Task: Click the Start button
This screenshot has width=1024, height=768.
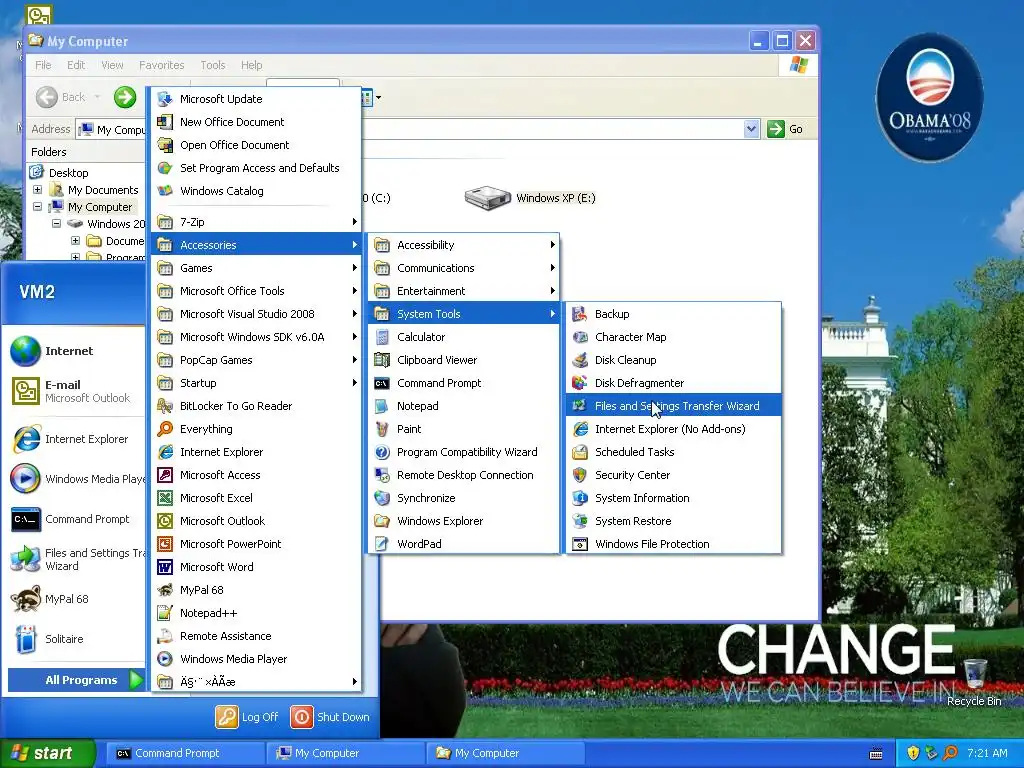Action: [x=48, y=753]
